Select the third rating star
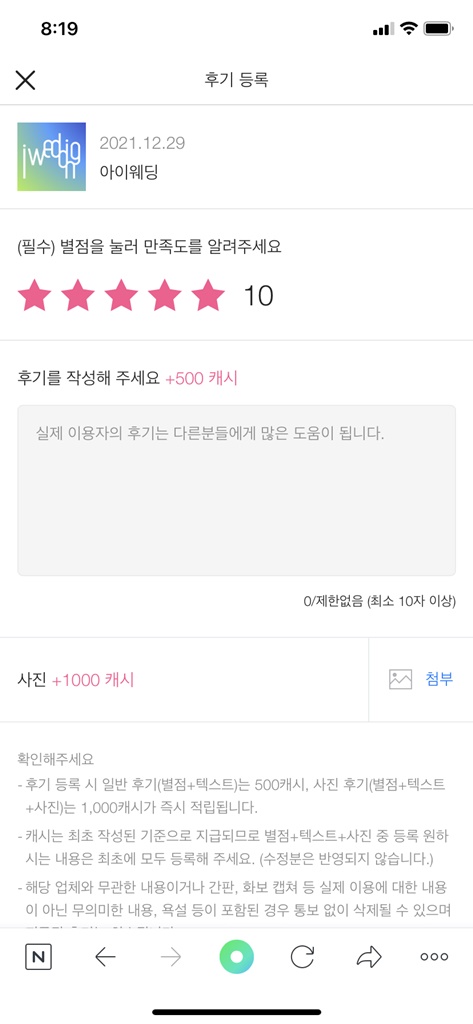Screen dimensions: 473x1024 tap(121, 295)
